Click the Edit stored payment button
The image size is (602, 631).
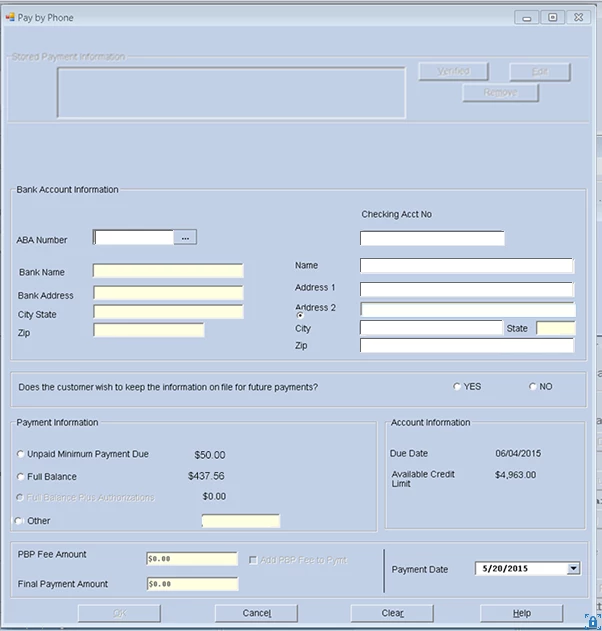pos(540,72)
